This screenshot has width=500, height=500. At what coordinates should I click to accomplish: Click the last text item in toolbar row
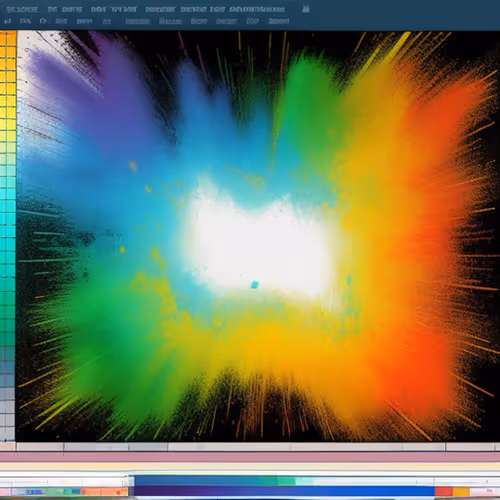pyautogui.click(x=279, y=21)
